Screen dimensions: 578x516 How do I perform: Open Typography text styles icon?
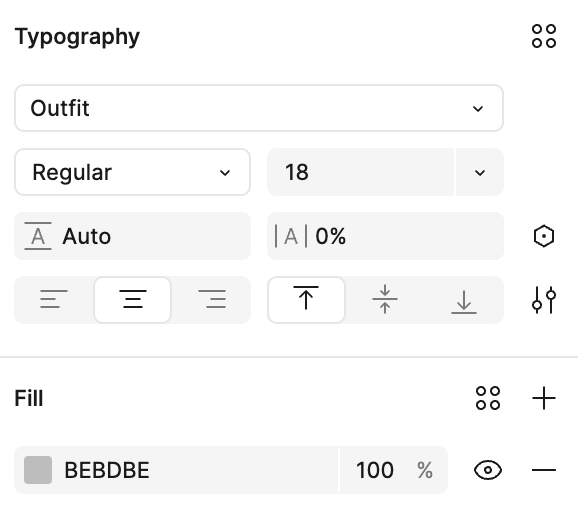point(544,36)
